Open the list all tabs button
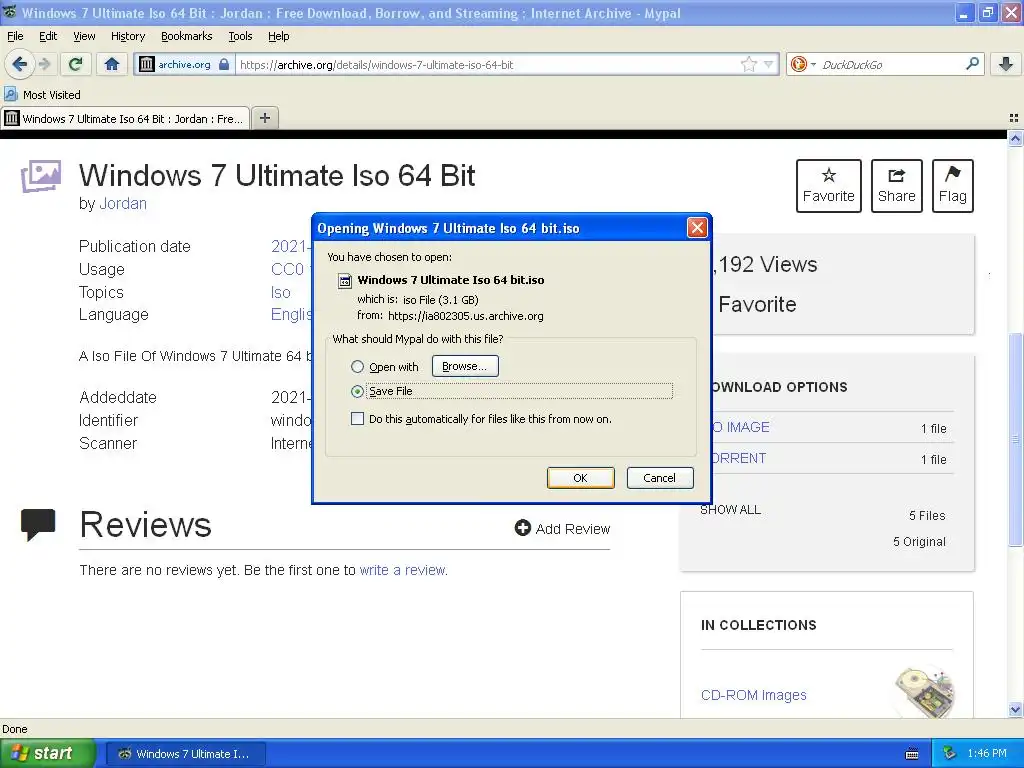This screenshot has height=768, width=1024. (1014, 118)
